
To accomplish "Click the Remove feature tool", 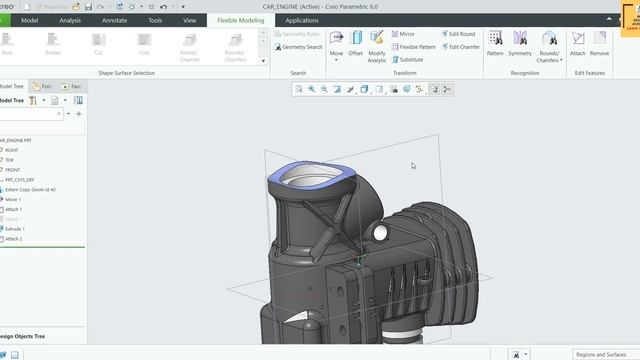I will (x=599, y=42).
